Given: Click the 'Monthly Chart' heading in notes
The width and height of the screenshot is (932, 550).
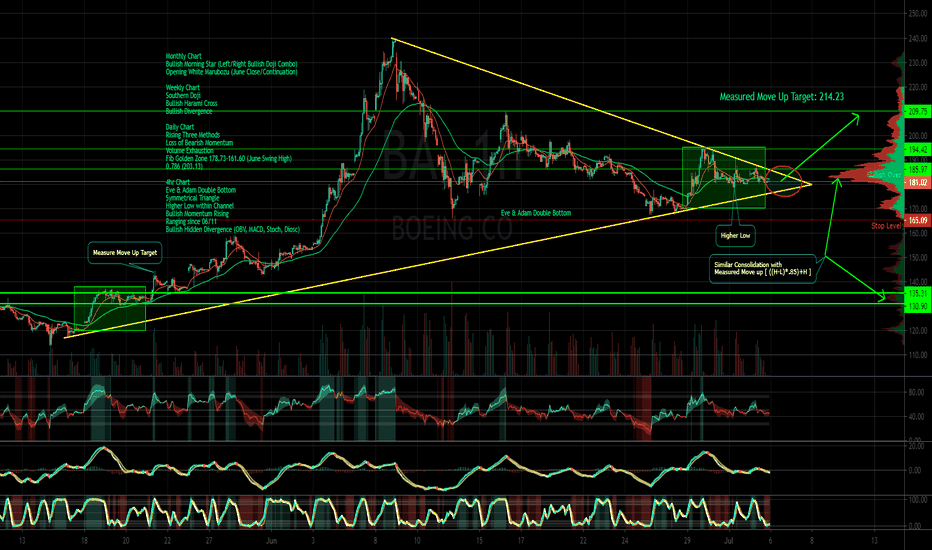Looking at the screenshot, I should click(184, 56).
